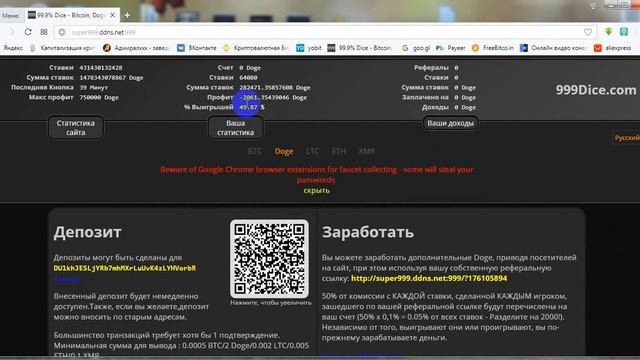Screen dimensions: 640x360
Task: Open the 99.9% Dice bookmark in bookmarks bar
Action: (x=360, y=48)
